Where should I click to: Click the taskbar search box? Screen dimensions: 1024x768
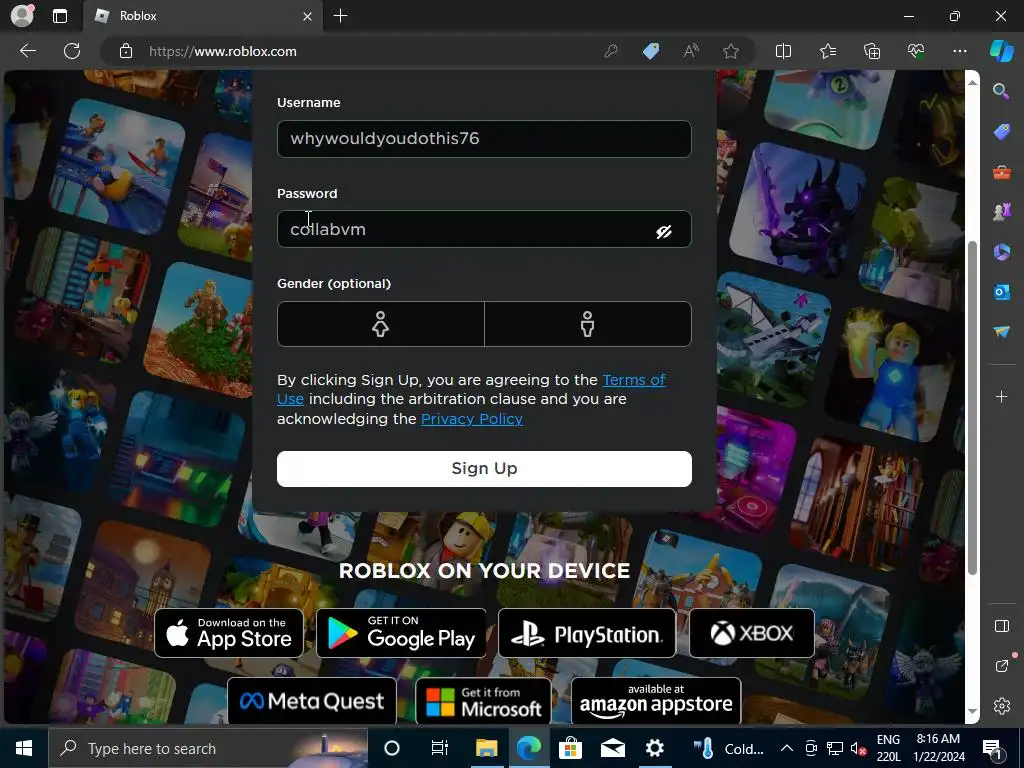click(x=208, y=748)
